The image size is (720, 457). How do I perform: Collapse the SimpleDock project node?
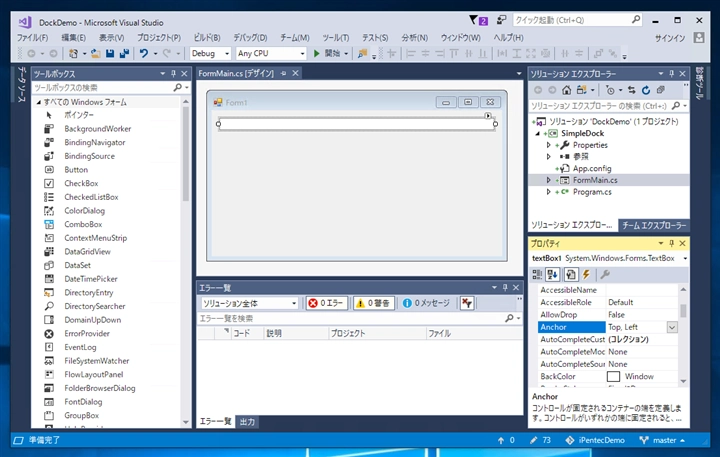538,134
